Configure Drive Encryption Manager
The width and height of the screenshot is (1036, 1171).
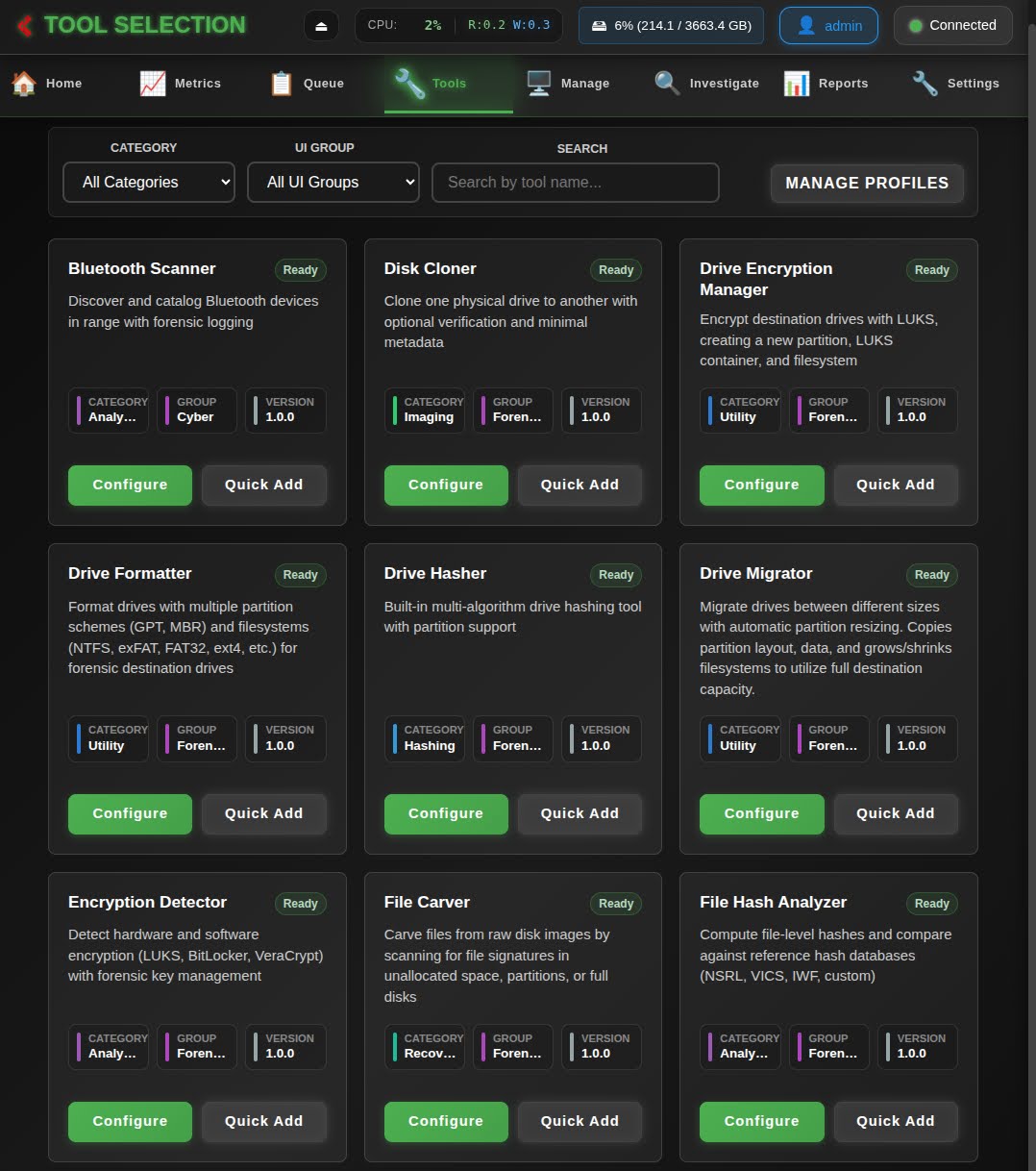(x=762, y=485)
